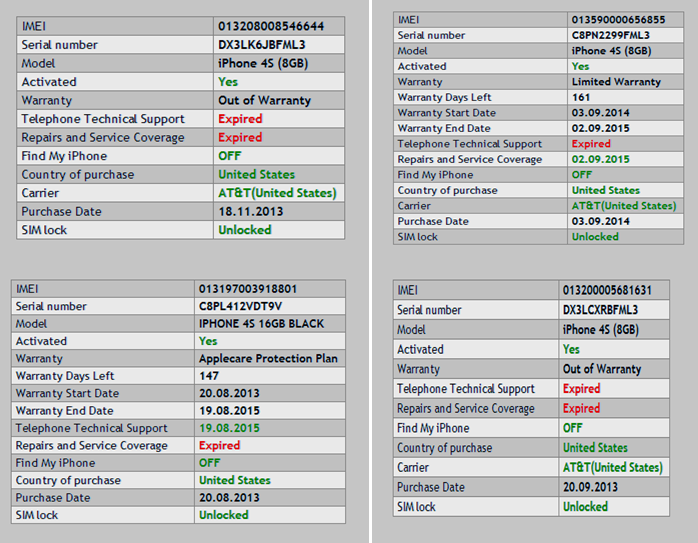This screenshot has height=543, width=698.
Task: Select serial number C8PN2299FML3
Action: point(612,35)
